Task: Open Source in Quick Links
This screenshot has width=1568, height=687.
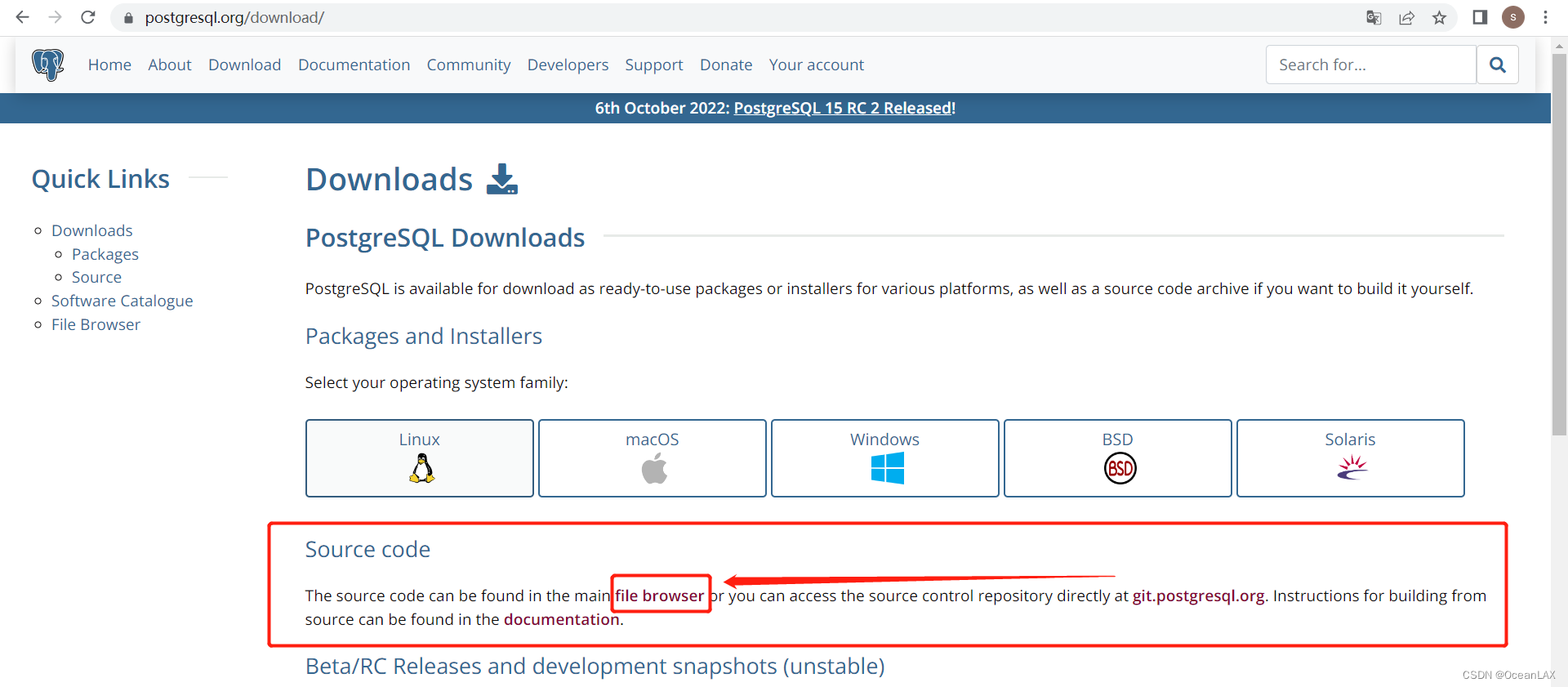Action: [x=96, y=277]
